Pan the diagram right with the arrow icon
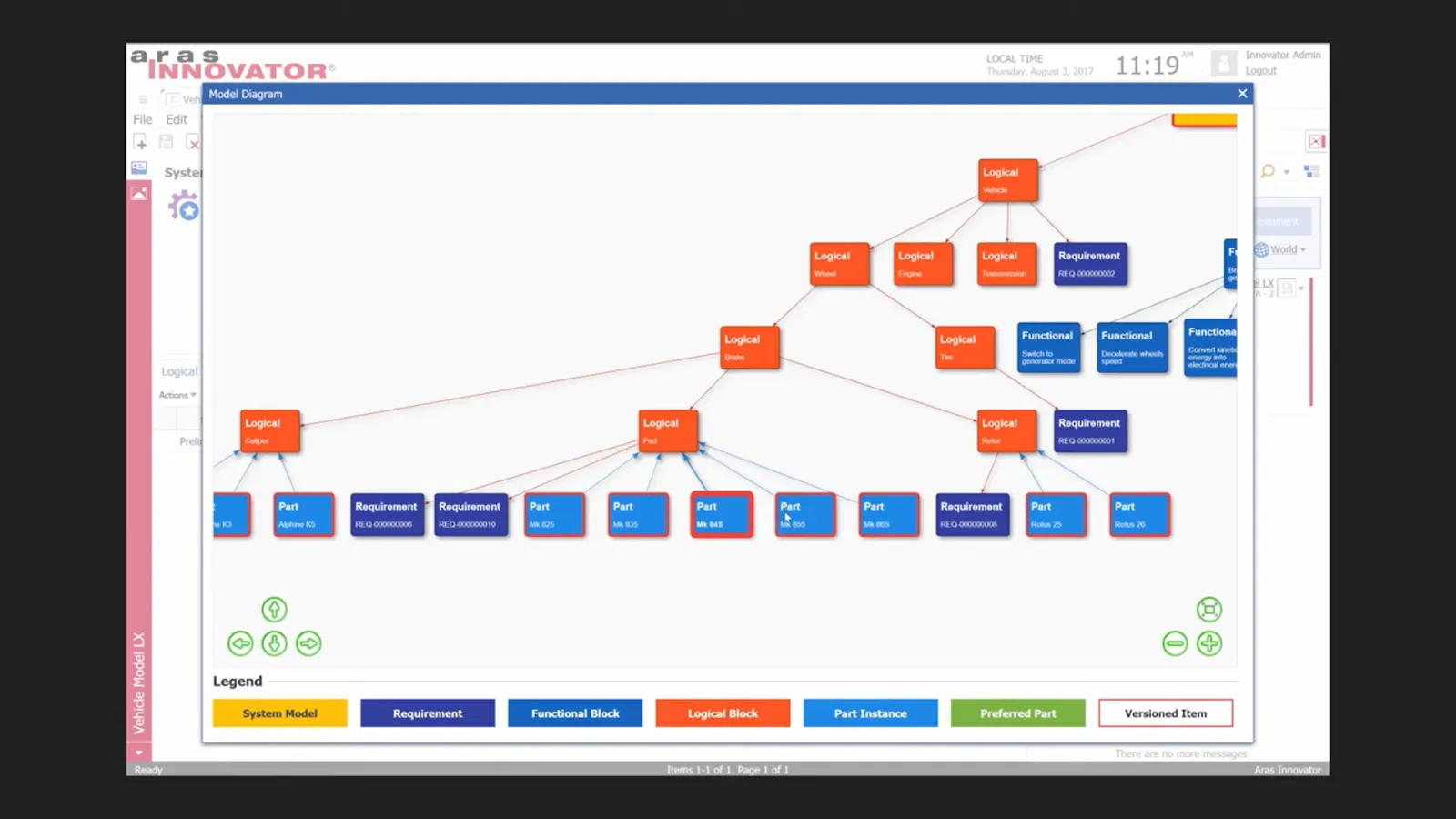The image size is (1456, 819). tap(308, 643)
